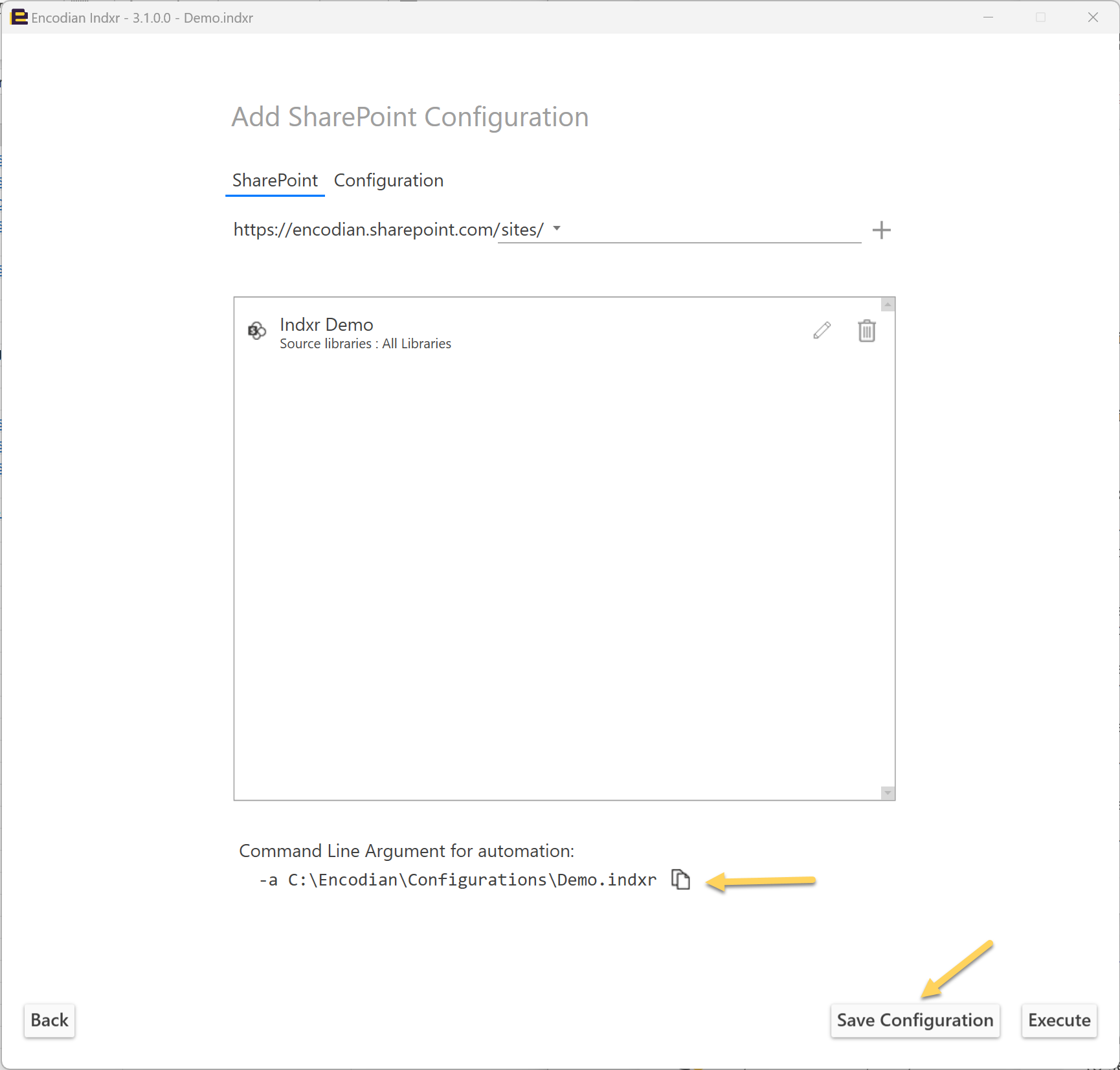Click the Back button
The height and width of the screenshot is (1070, 1120).
[49, 1020]
